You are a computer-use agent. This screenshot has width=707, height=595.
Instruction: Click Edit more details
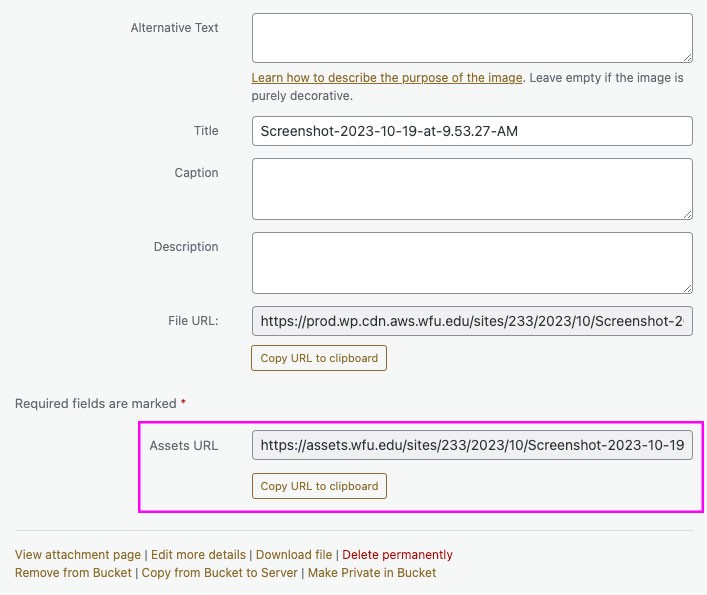[198, 554]
